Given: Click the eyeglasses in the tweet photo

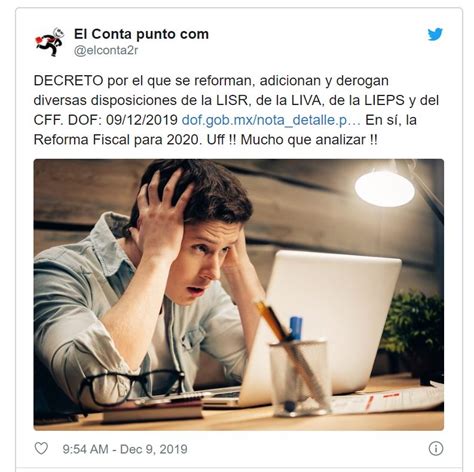Looking at the screenshot, I should [x=132, y=387].
